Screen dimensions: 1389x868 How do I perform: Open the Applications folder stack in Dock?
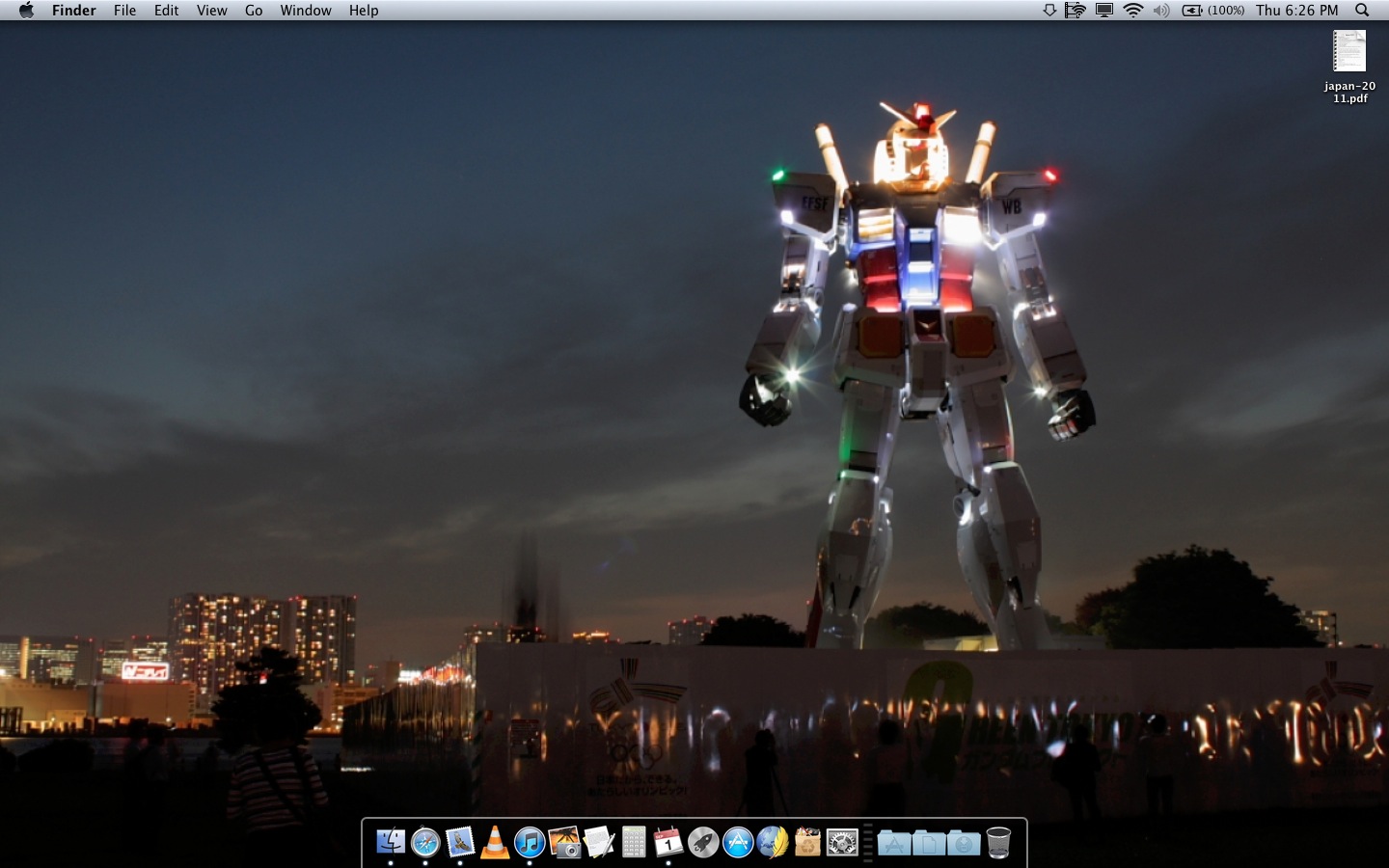tap(894, 843)
